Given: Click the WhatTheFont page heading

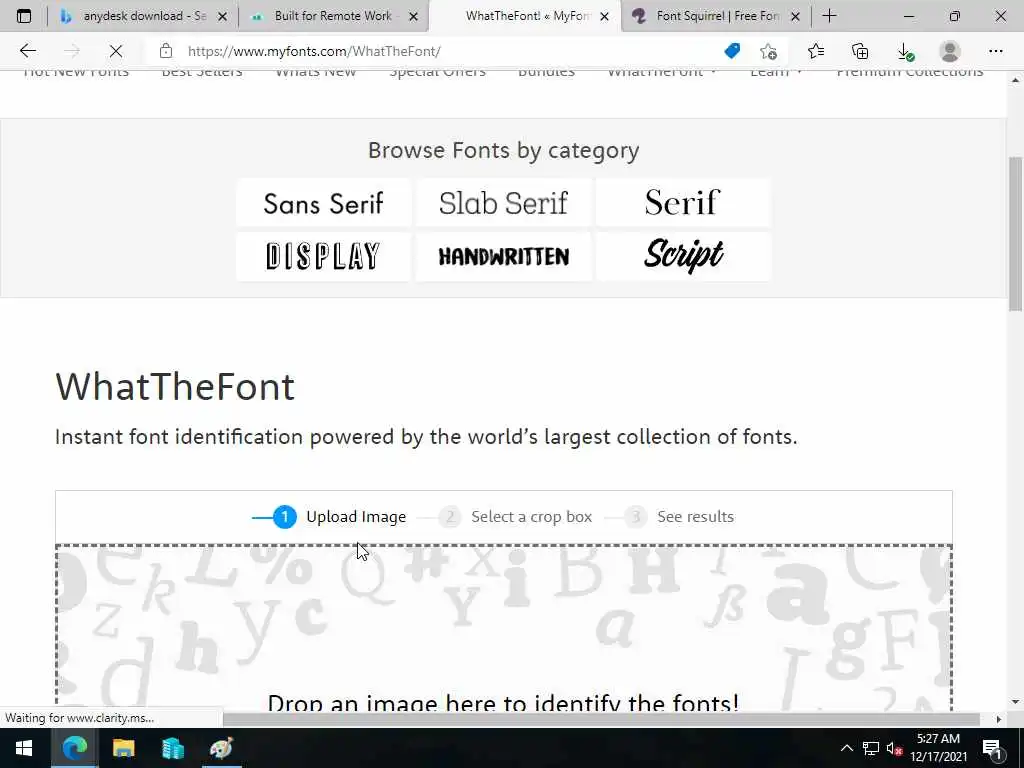Looking at the screenshot, I should click(x=175, y=387).
